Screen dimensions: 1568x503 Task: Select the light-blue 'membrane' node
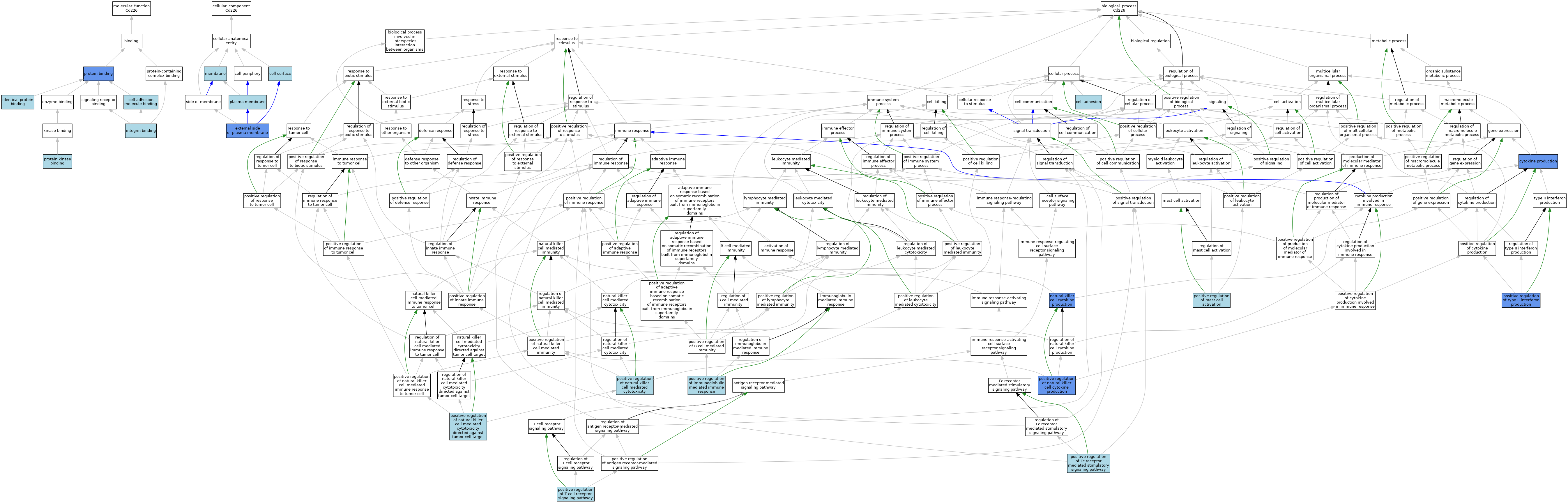(x=215, y=74)
